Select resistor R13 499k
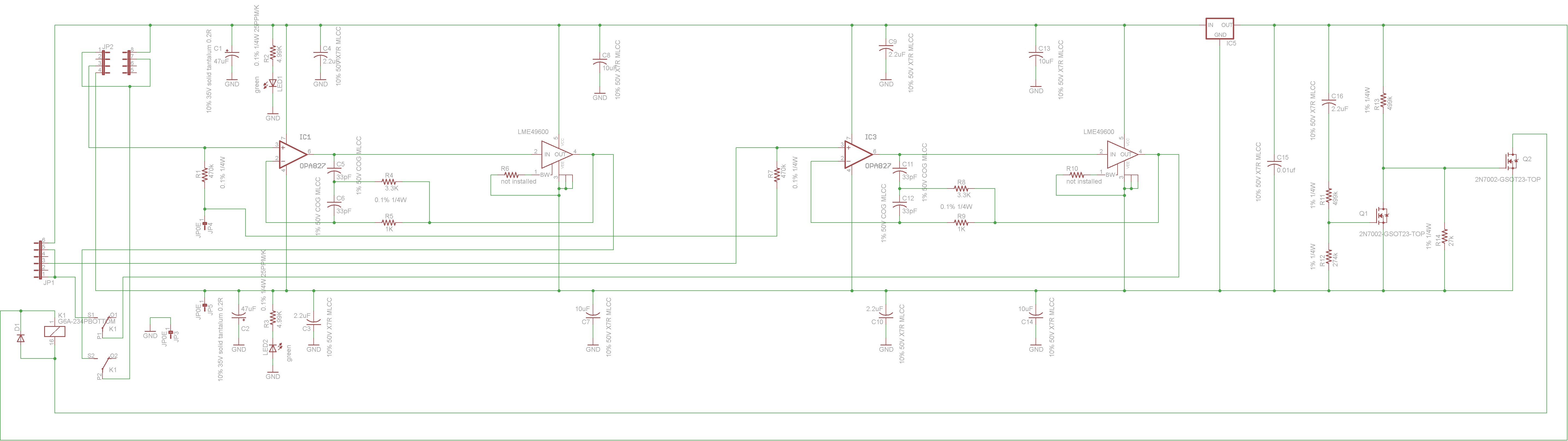This screenshot has height=441, width=1568. click(1384, 100)
